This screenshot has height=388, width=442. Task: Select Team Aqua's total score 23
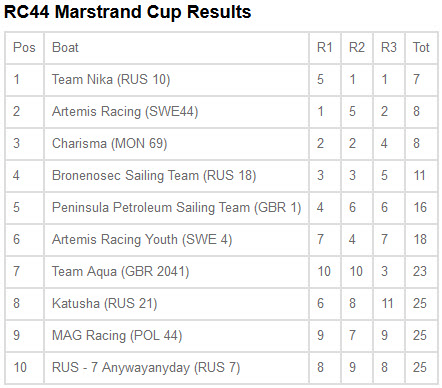(x=421, y=272)
